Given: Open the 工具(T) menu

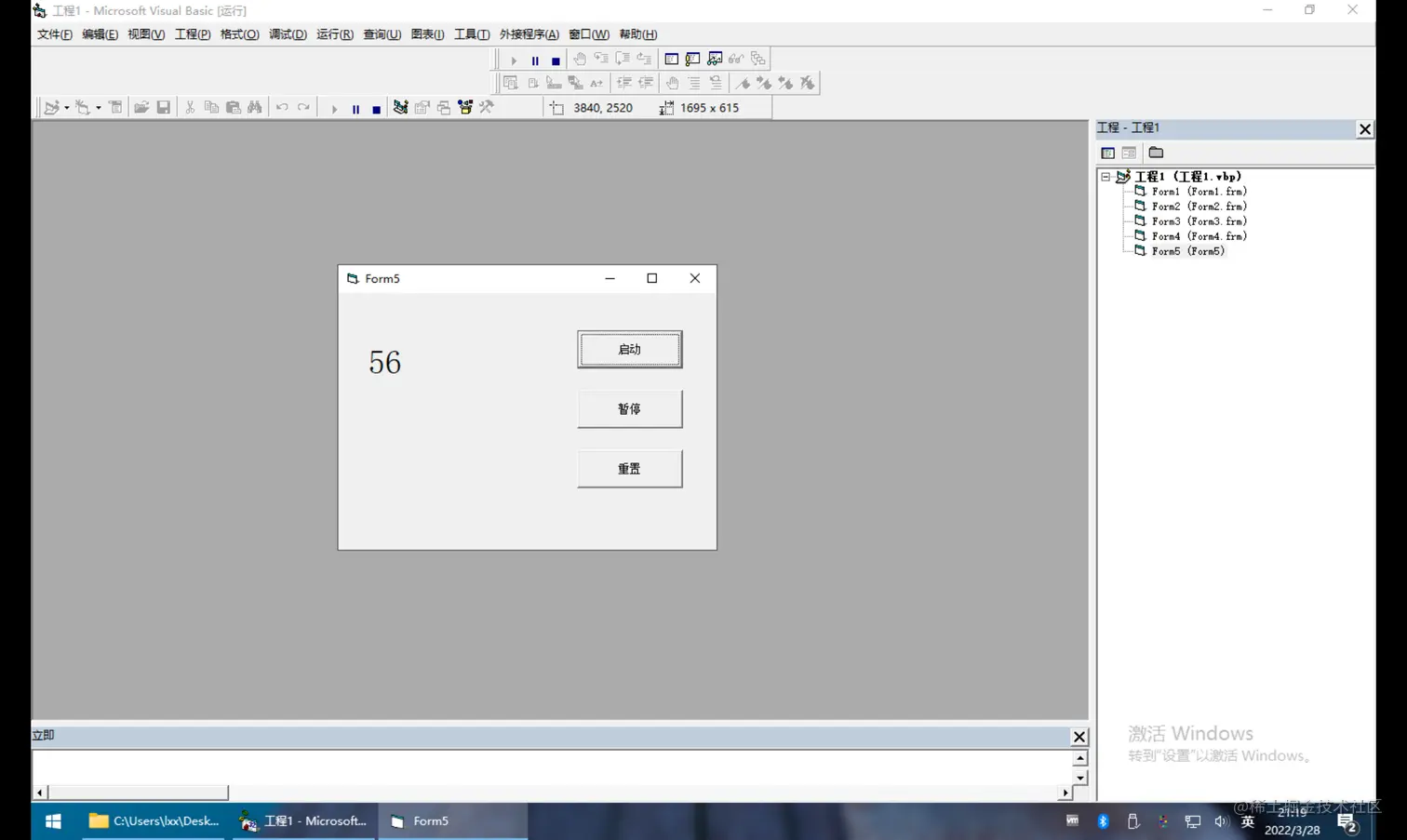Looking at the screenshot, I should [472, 34].
